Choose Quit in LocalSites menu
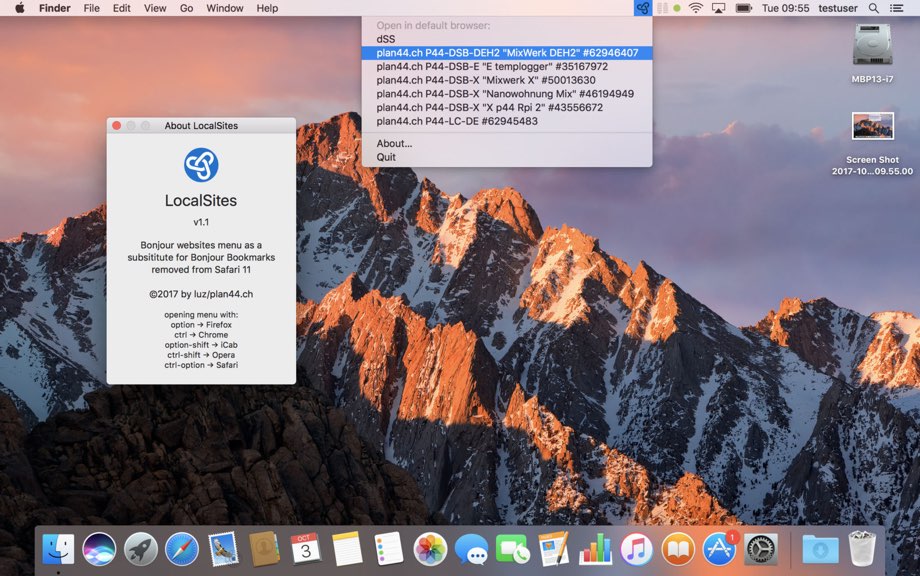 (x=507, y=157)
